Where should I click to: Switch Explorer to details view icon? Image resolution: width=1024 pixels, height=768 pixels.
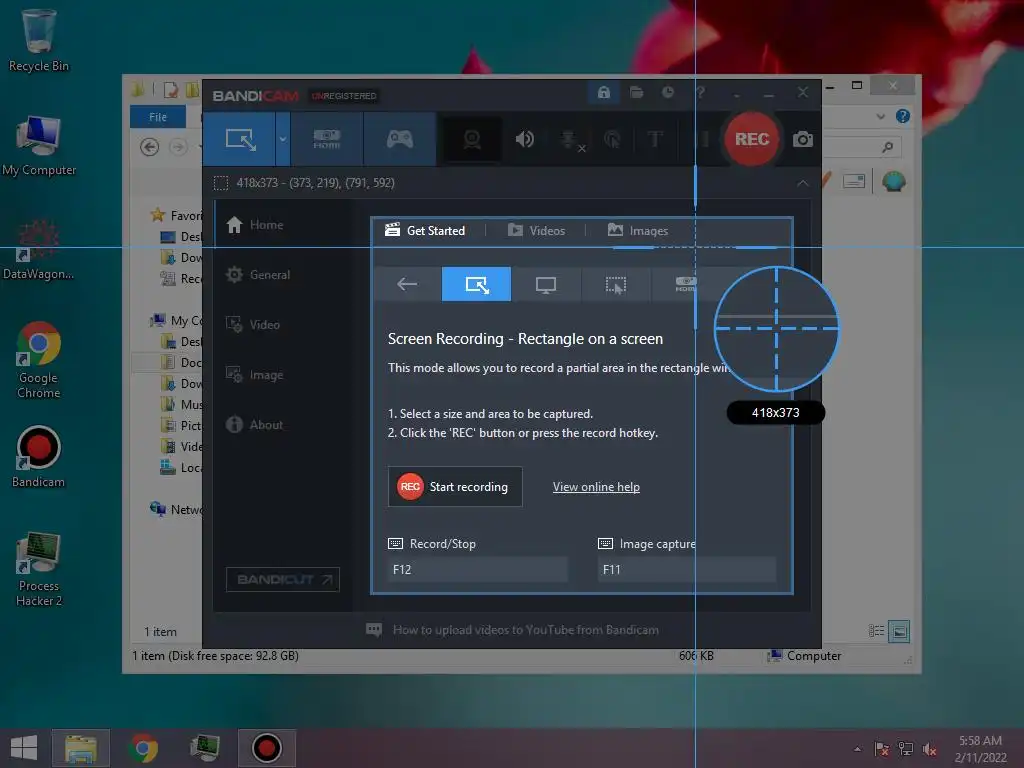[x=876, y=631]
